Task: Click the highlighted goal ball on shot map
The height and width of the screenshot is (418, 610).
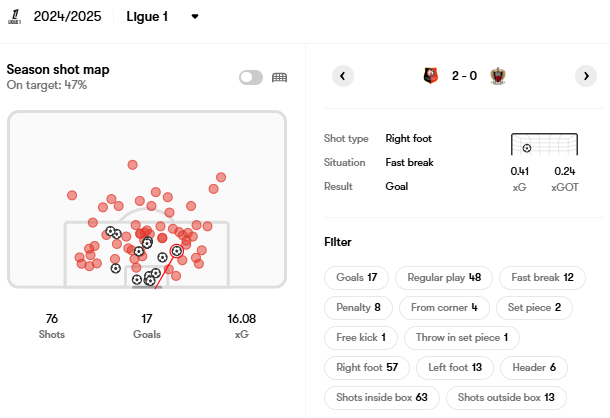Action: tap(177, 251)
